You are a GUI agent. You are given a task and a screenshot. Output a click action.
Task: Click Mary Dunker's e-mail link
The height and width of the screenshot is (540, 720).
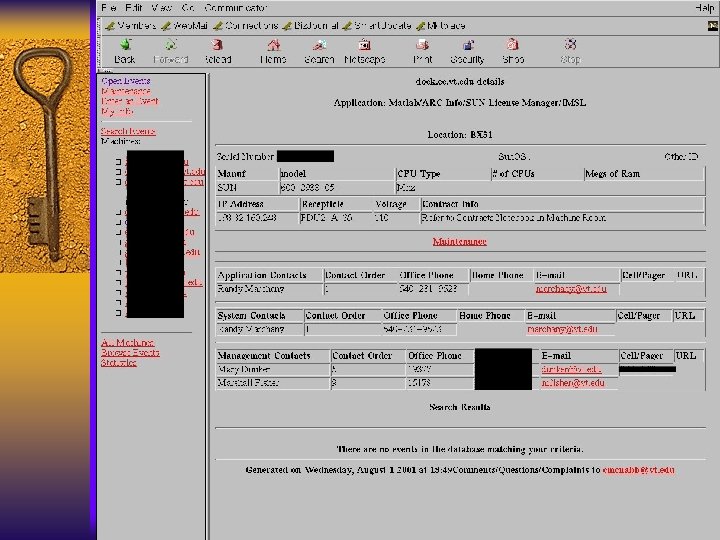[571, 369]
